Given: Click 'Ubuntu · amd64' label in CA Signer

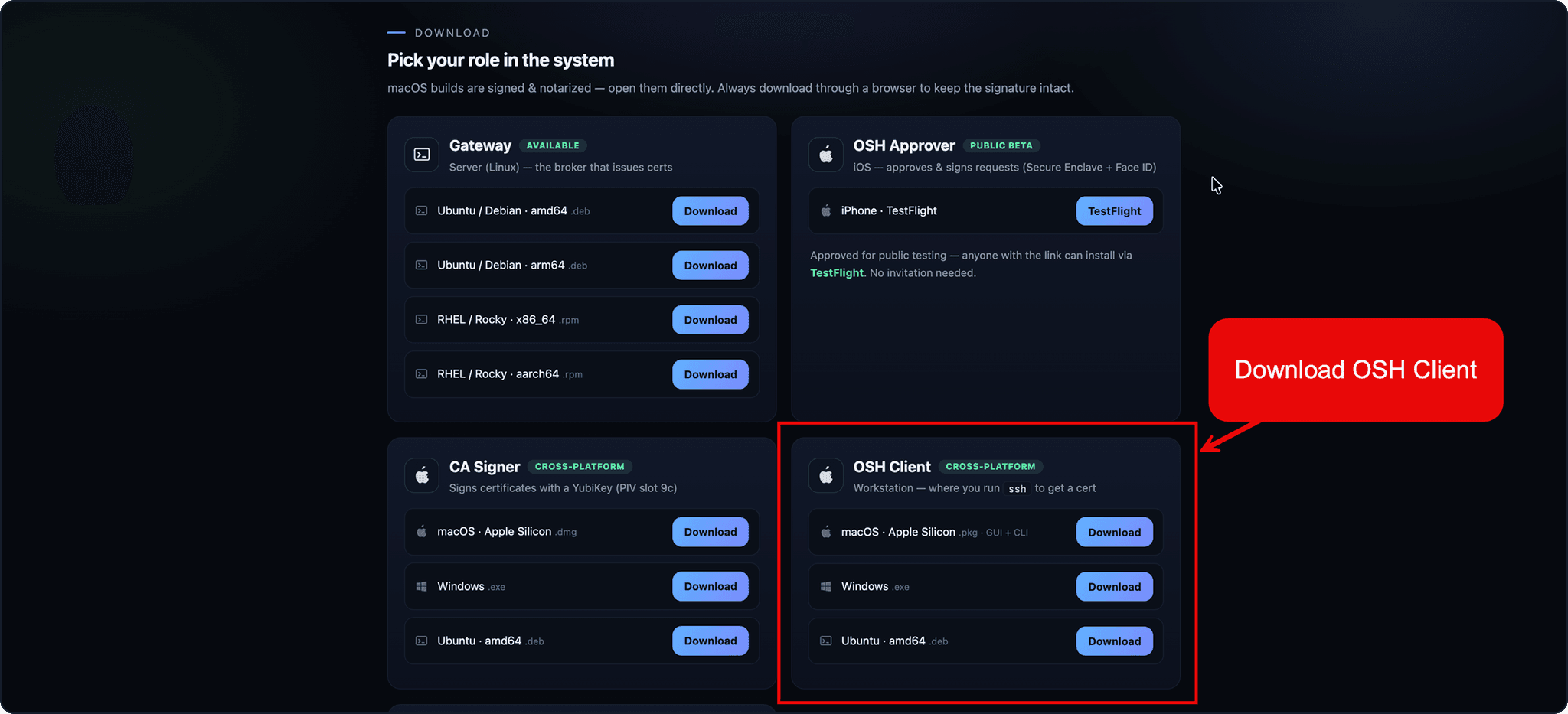Looking at the screenshot, I should (x=479, y=641).
